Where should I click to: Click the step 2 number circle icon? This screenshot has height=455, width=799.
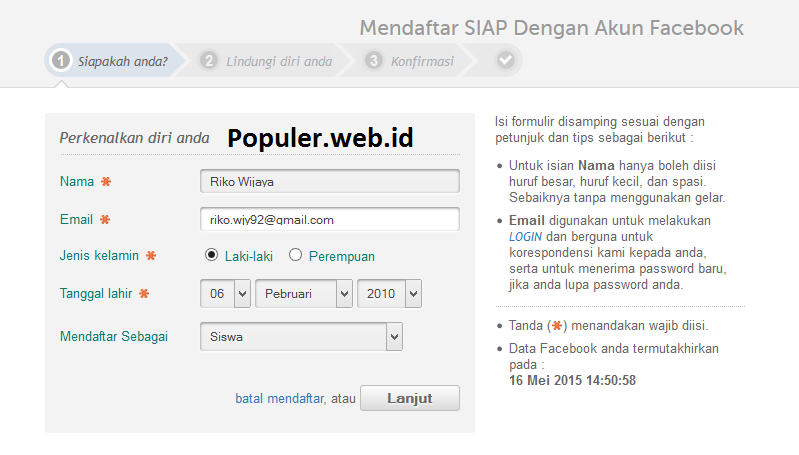tap(208, 61)
